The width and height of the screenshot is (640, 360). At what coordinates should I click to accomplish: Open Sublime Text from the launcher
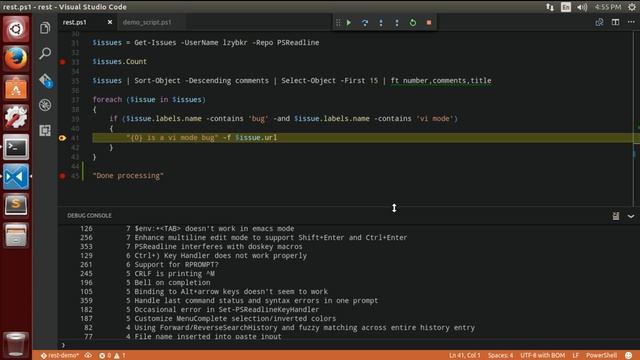click(x=16, y=204)
